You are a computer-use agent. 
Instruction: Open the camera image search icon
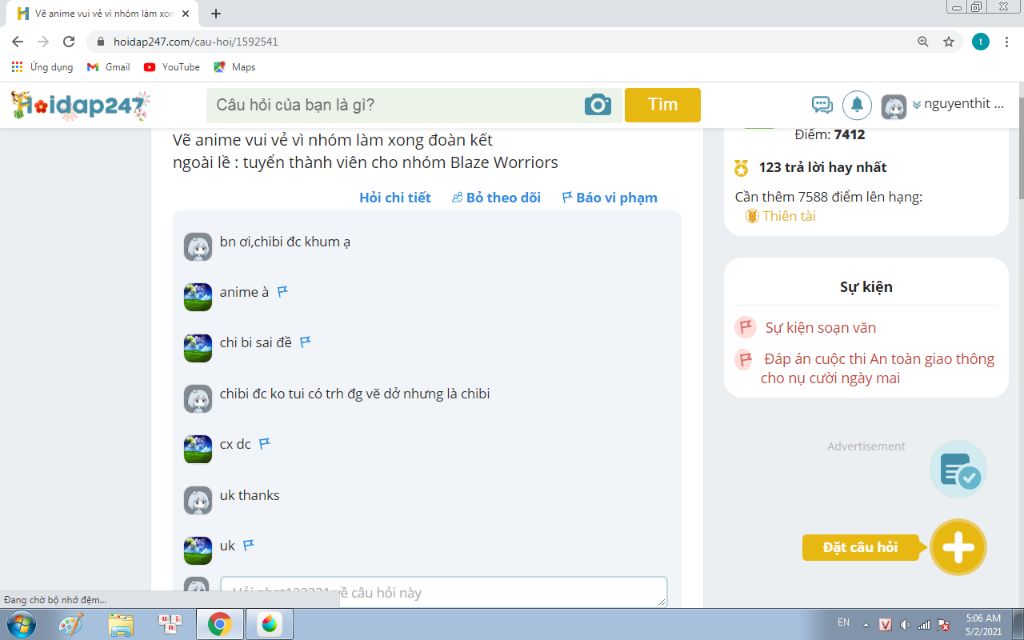point(598,104)
